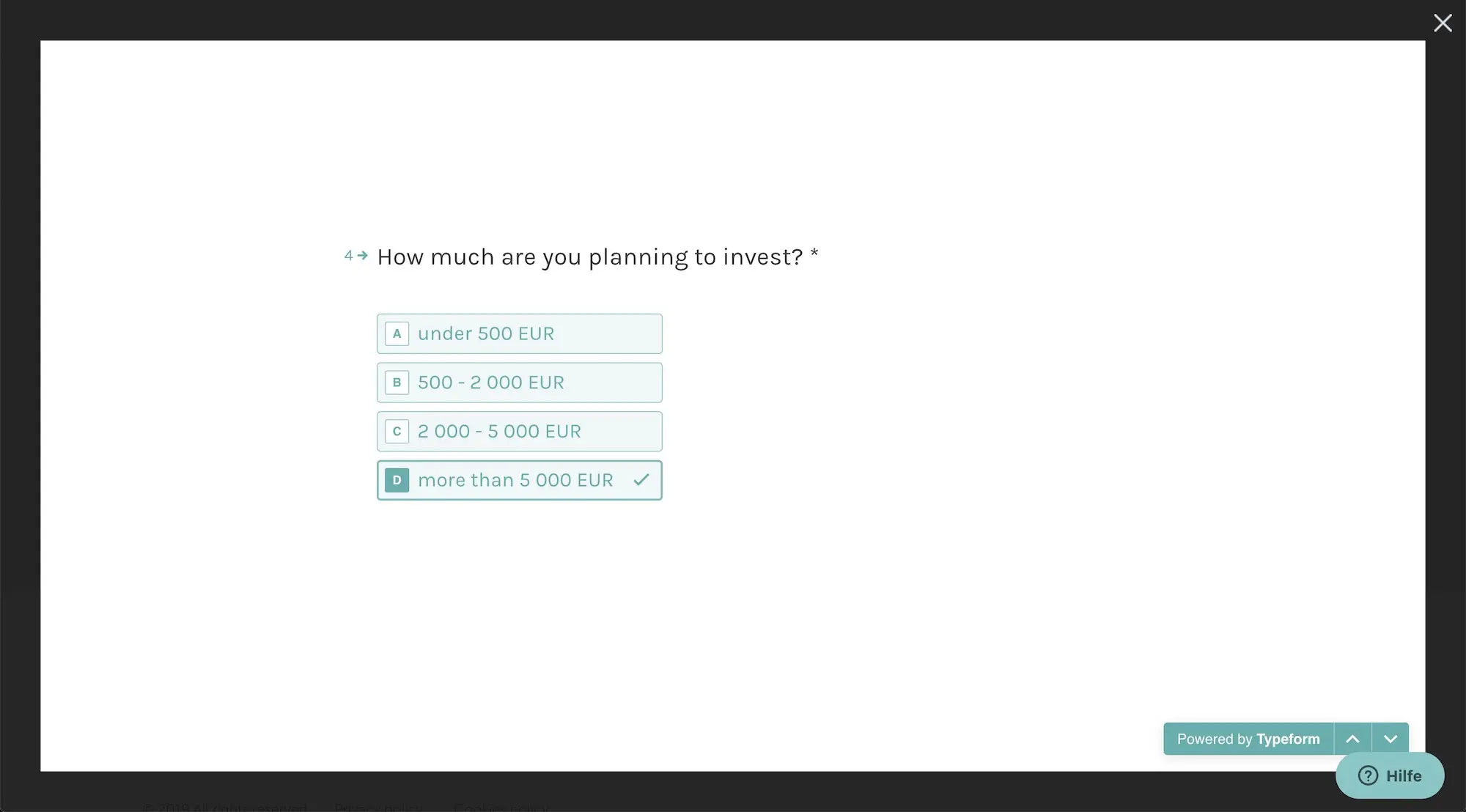Click the letter B key badge
Screen dimensions: 1466x812
pyautogui.click(x=397, y=383)
